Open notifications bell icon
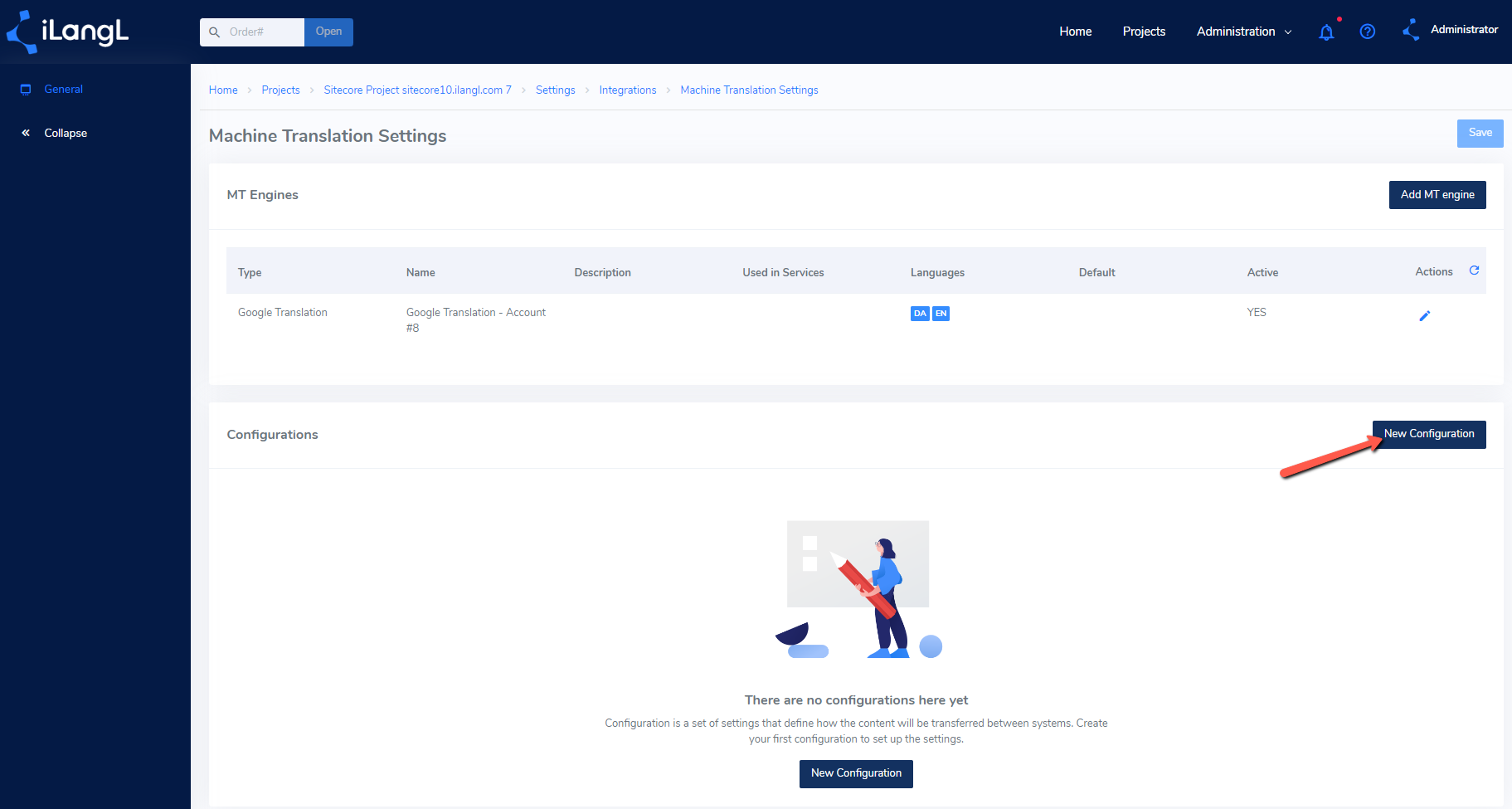Viewport: 1512px width, 809px height. [1326, 32]
